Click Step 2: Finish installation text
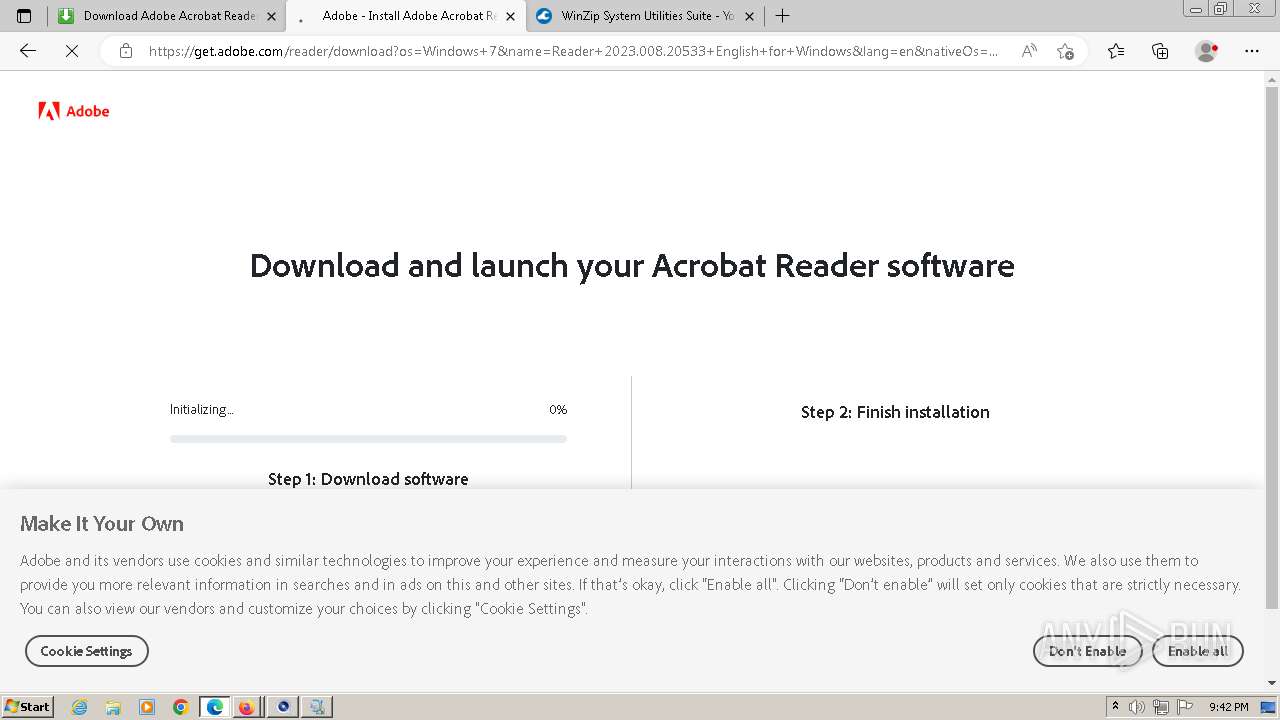The image size is (1280, 720). pos(895,412)
